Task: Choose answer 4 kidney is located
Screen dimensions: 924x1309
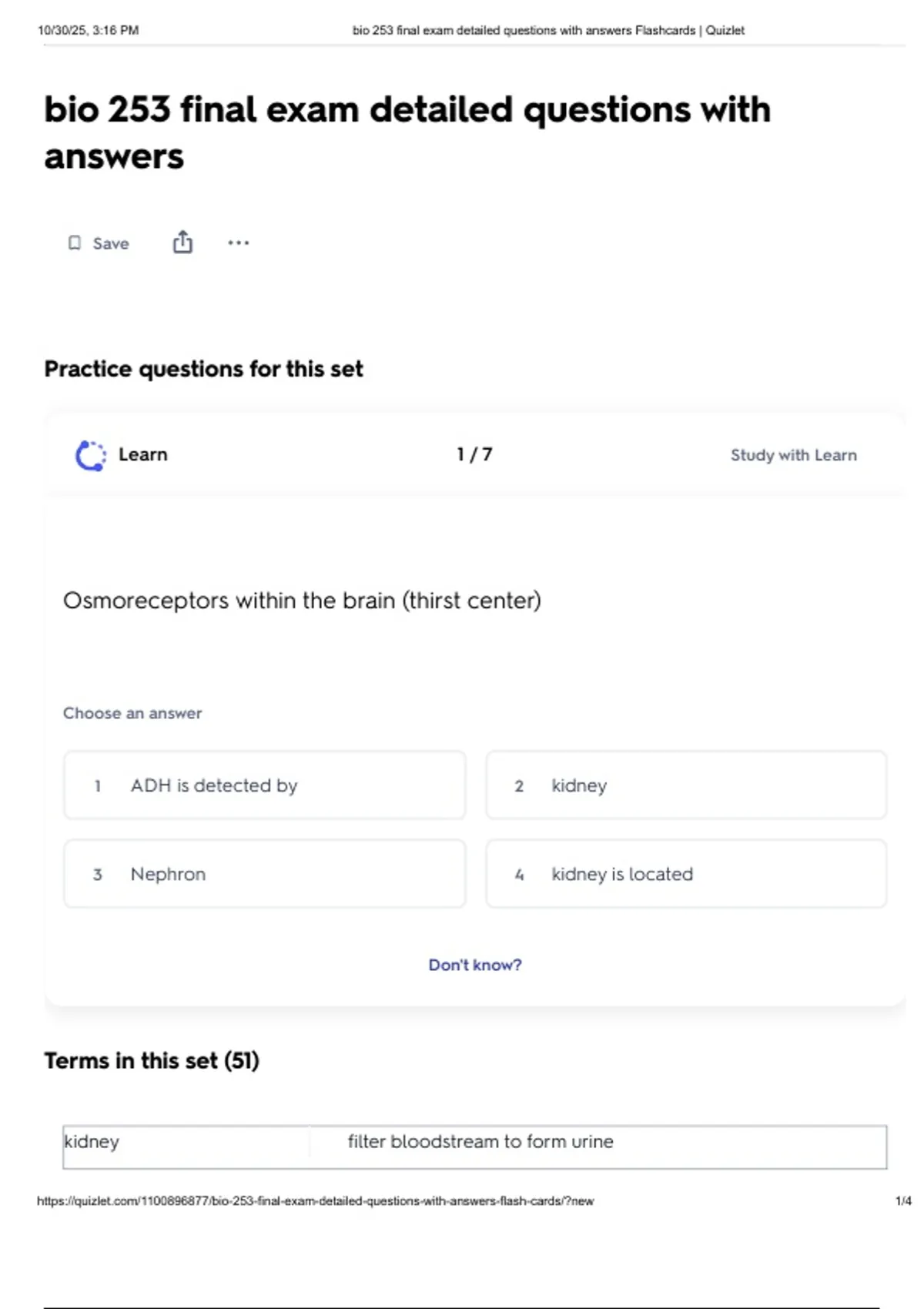Action: click(686, 874)
